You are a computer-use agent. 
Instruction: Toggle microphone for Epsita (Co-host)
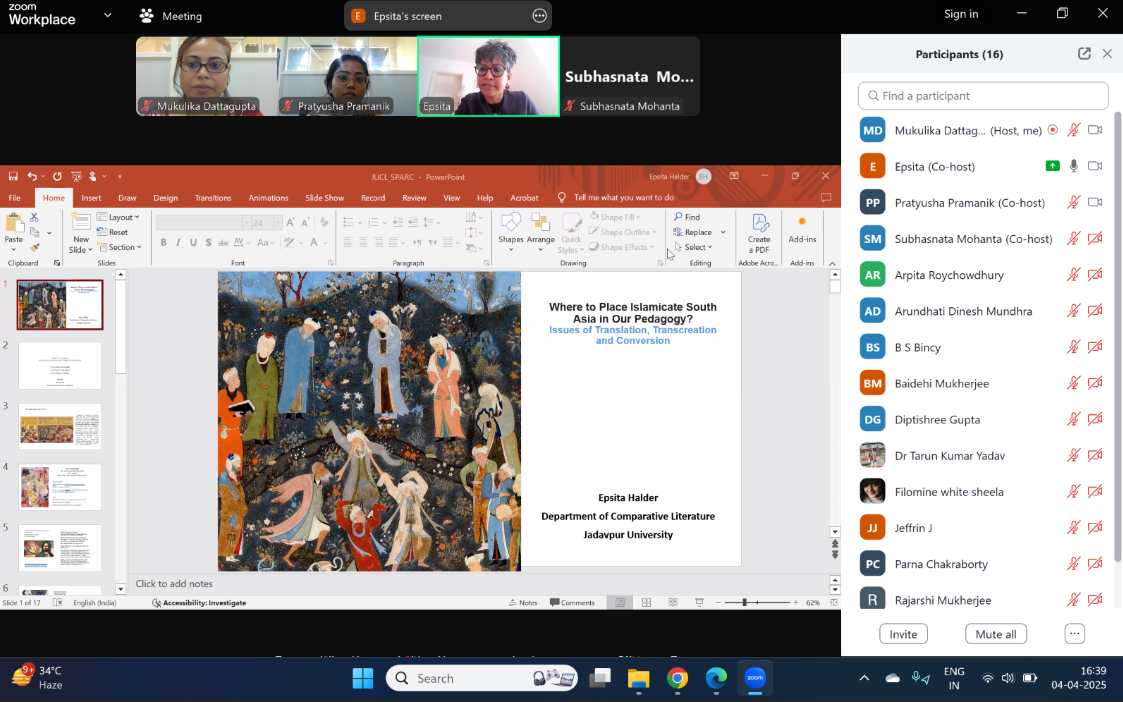click(1074, 166)
